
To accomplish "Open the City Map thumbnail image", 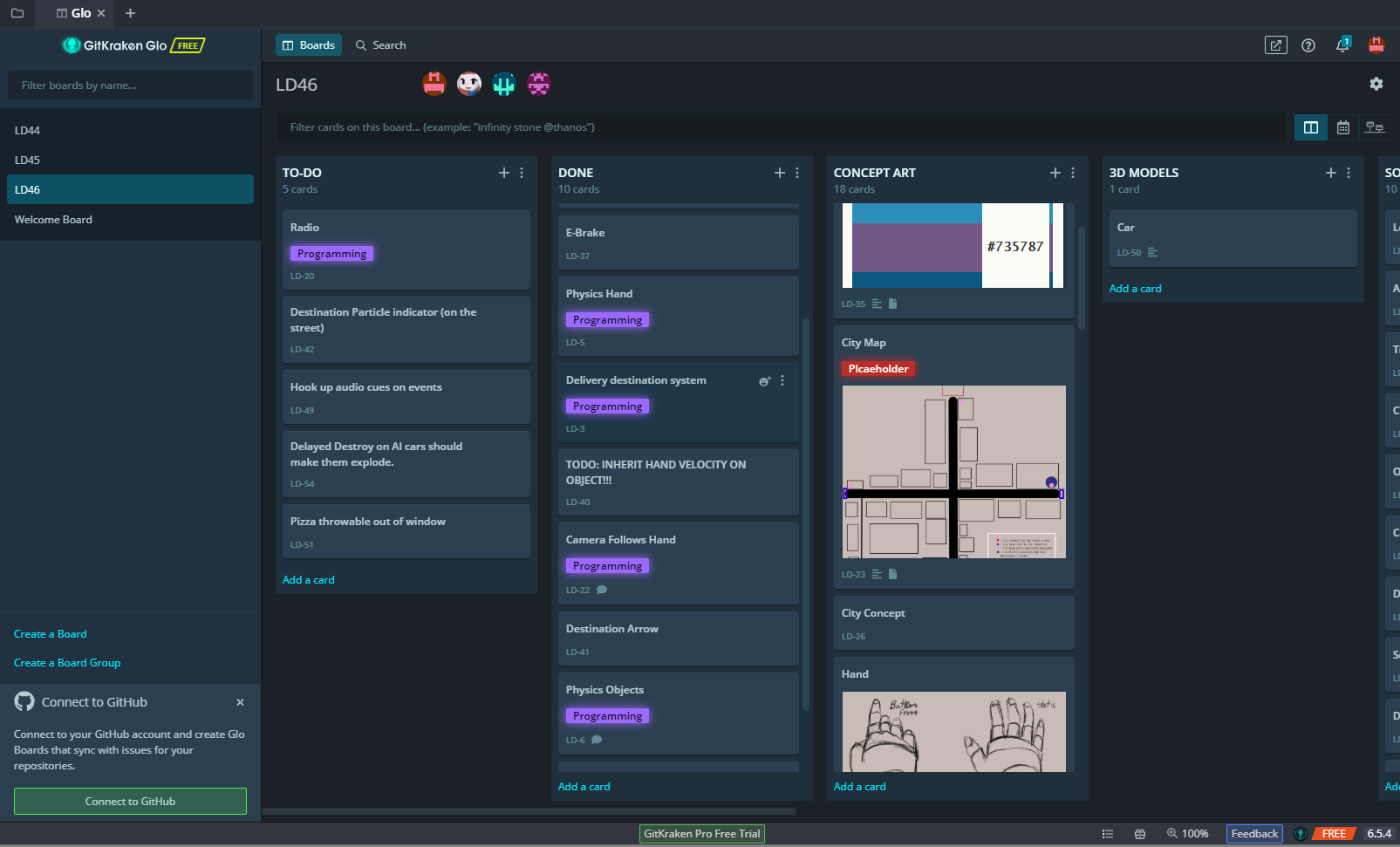I will click(953, 472).
